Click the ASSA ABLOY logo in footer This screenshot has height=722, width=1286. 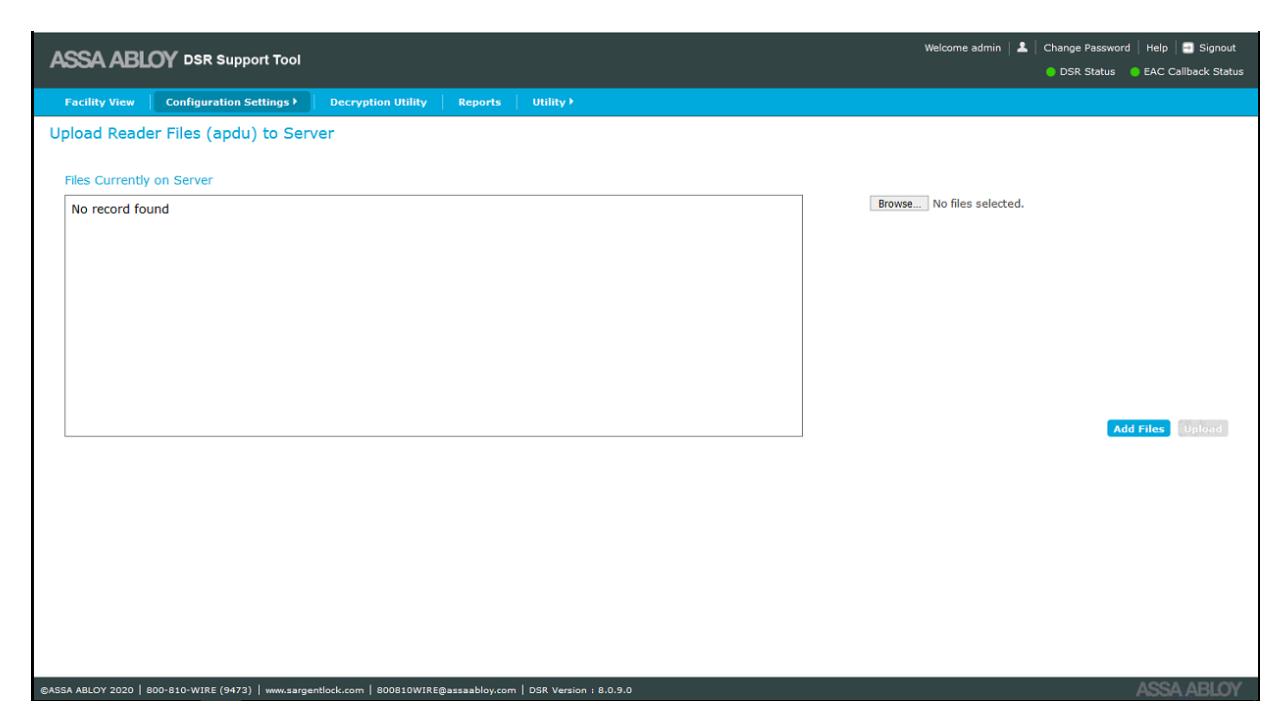point(1191,690)
